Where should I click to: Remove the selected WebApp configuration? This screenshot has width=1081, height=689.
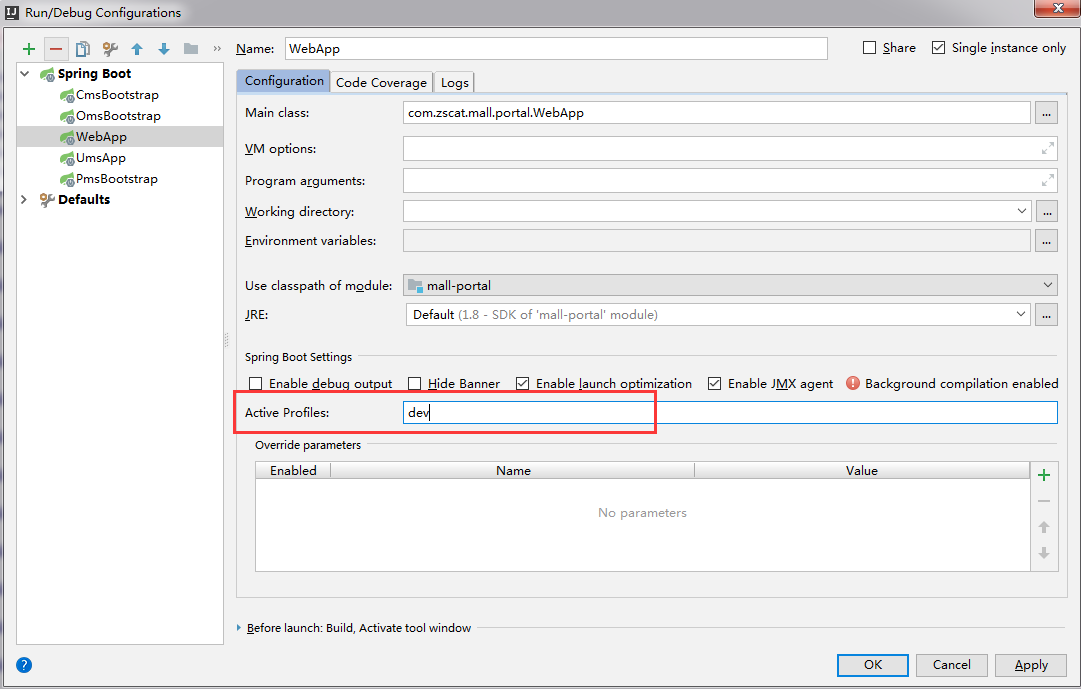click(55, 47)
